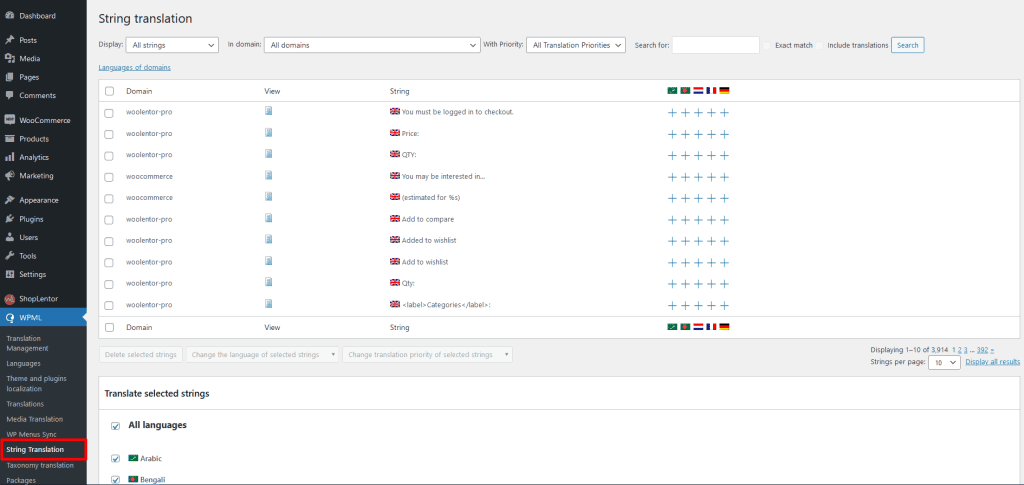1024x485 pixels.
Task: Open the Taxonomy translation submenu item
Action: tap(40, 465)
